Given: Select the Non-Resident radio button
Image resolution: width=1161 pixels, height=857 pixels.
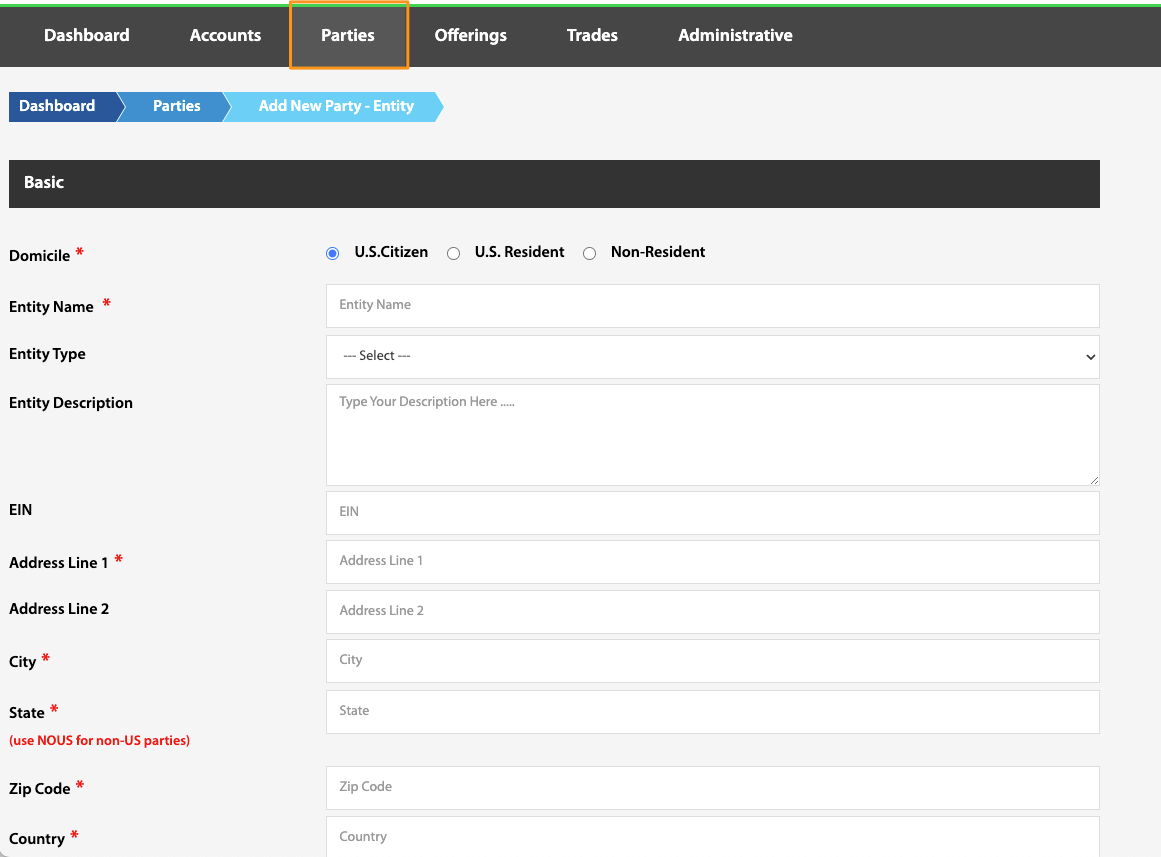Looking at the screenshot, I should 589,253.
